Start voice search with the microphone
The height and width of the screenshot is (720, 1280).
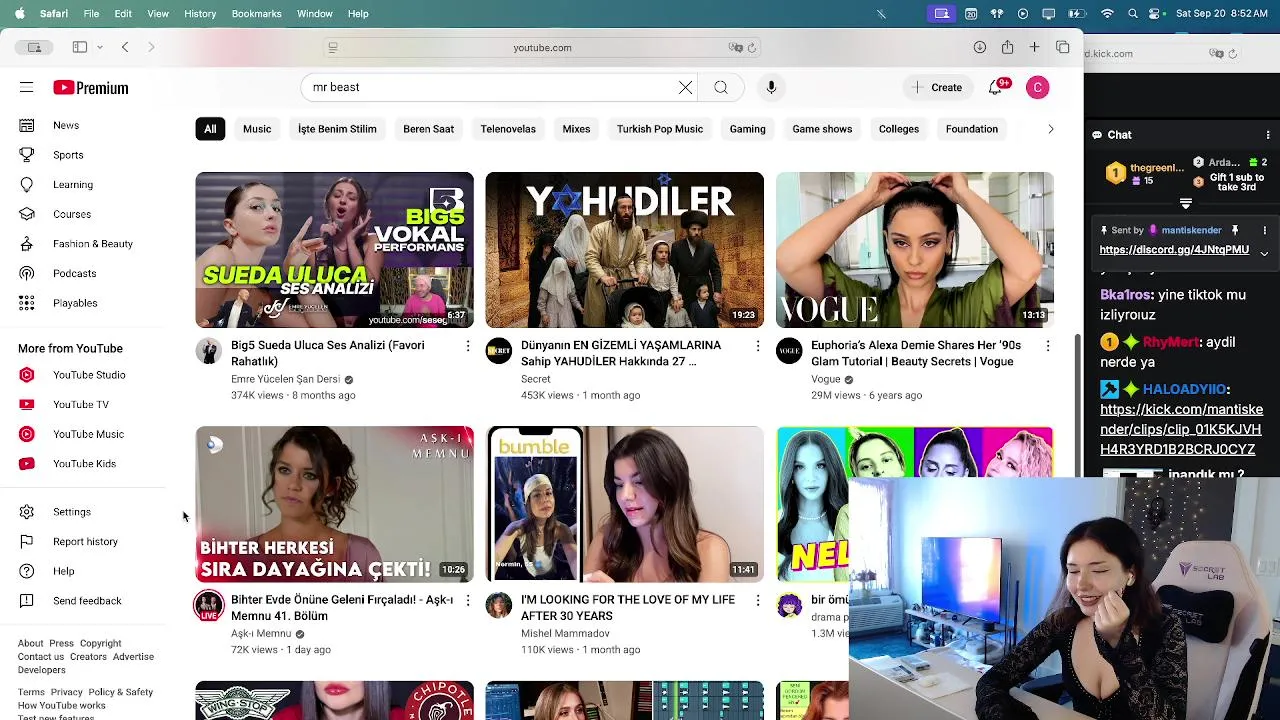771,87
